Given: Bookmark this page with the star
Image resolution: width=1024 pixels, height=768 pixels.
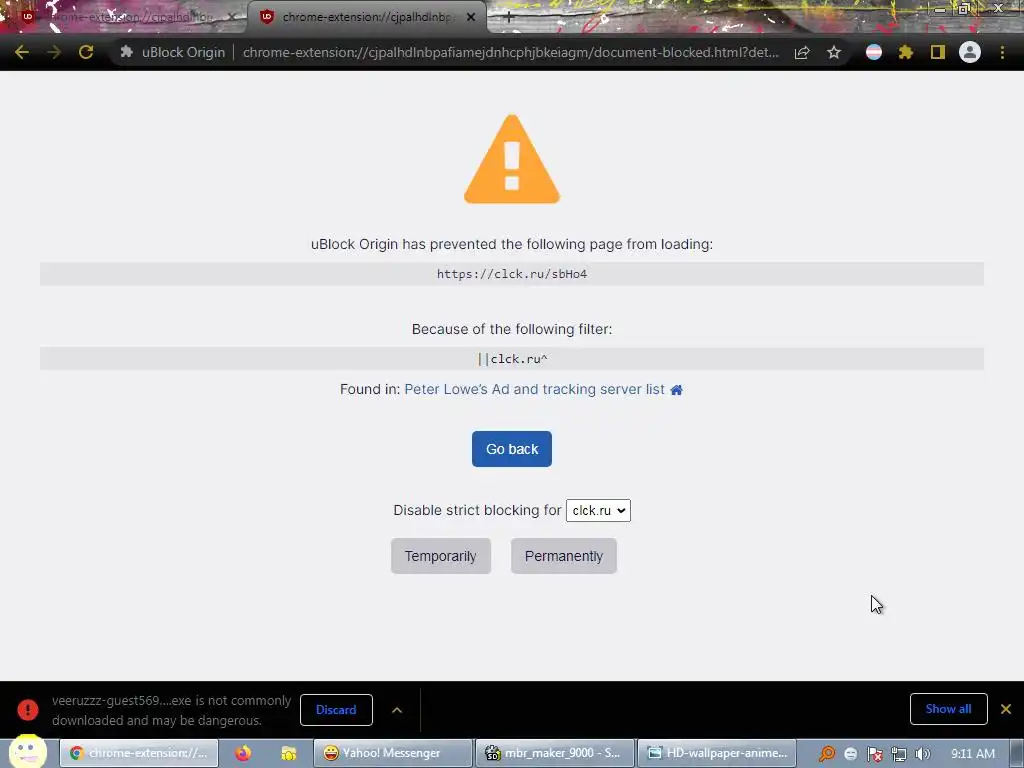Looking at the screenshot, I should click(834, 52).
